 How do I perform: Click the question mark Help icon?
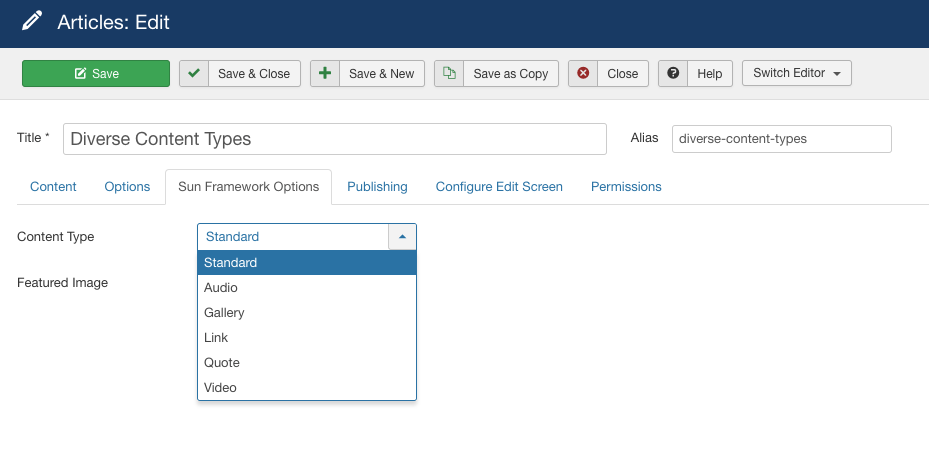673,74
